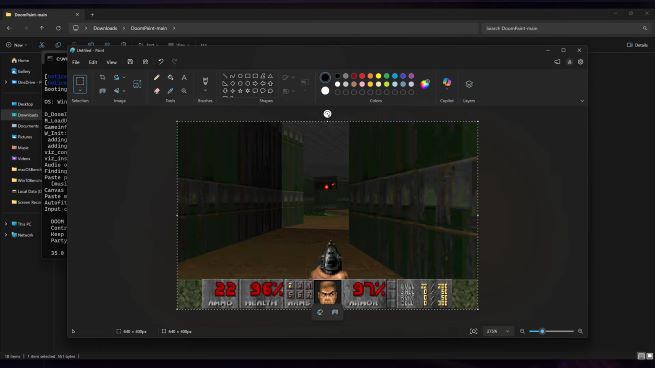Click the Share icon in Paint
Image resolution: width=655 pixels, height=368 pixels.
coord(557,62)
